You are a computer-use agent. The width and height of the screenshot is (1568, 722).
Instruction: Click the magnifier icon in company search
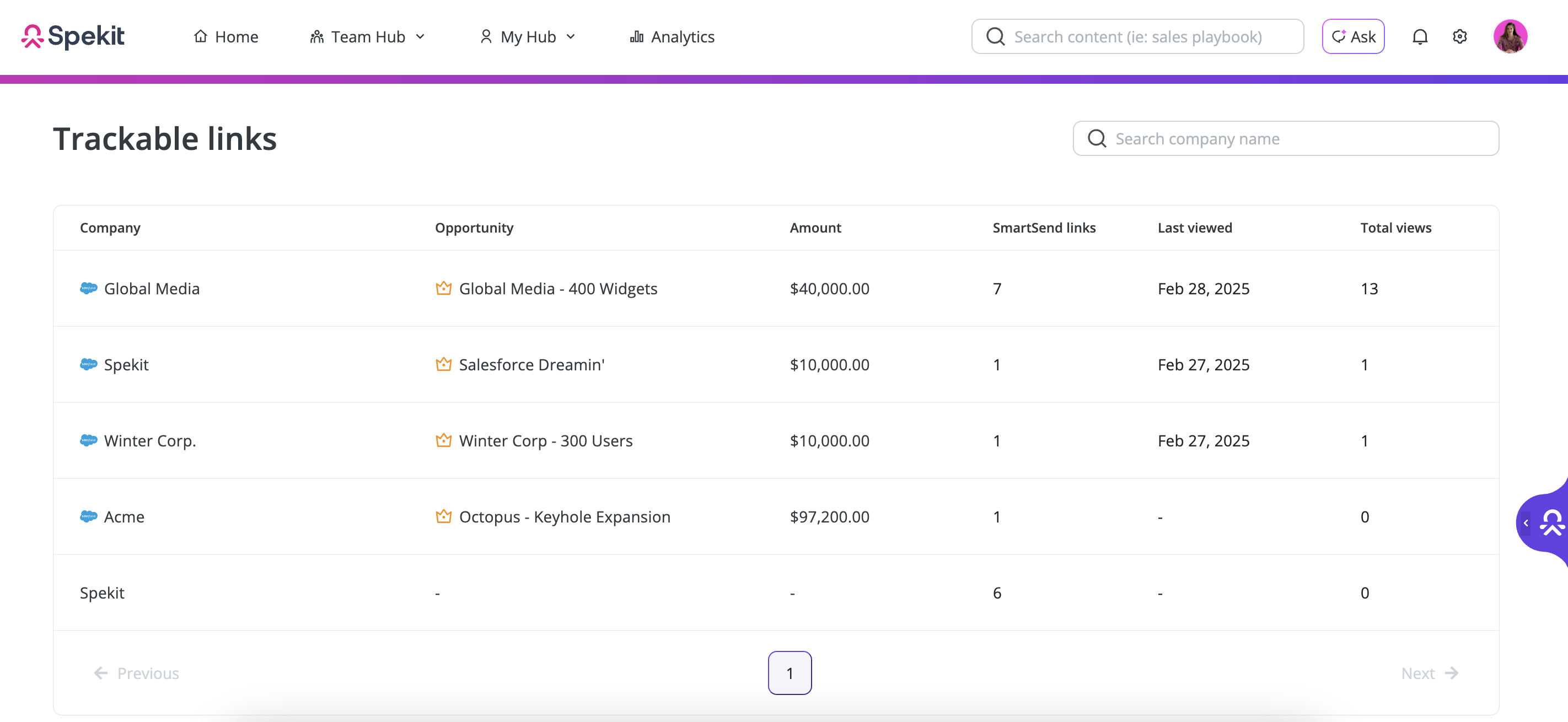pyautogui.click(x=1097, y=139)
